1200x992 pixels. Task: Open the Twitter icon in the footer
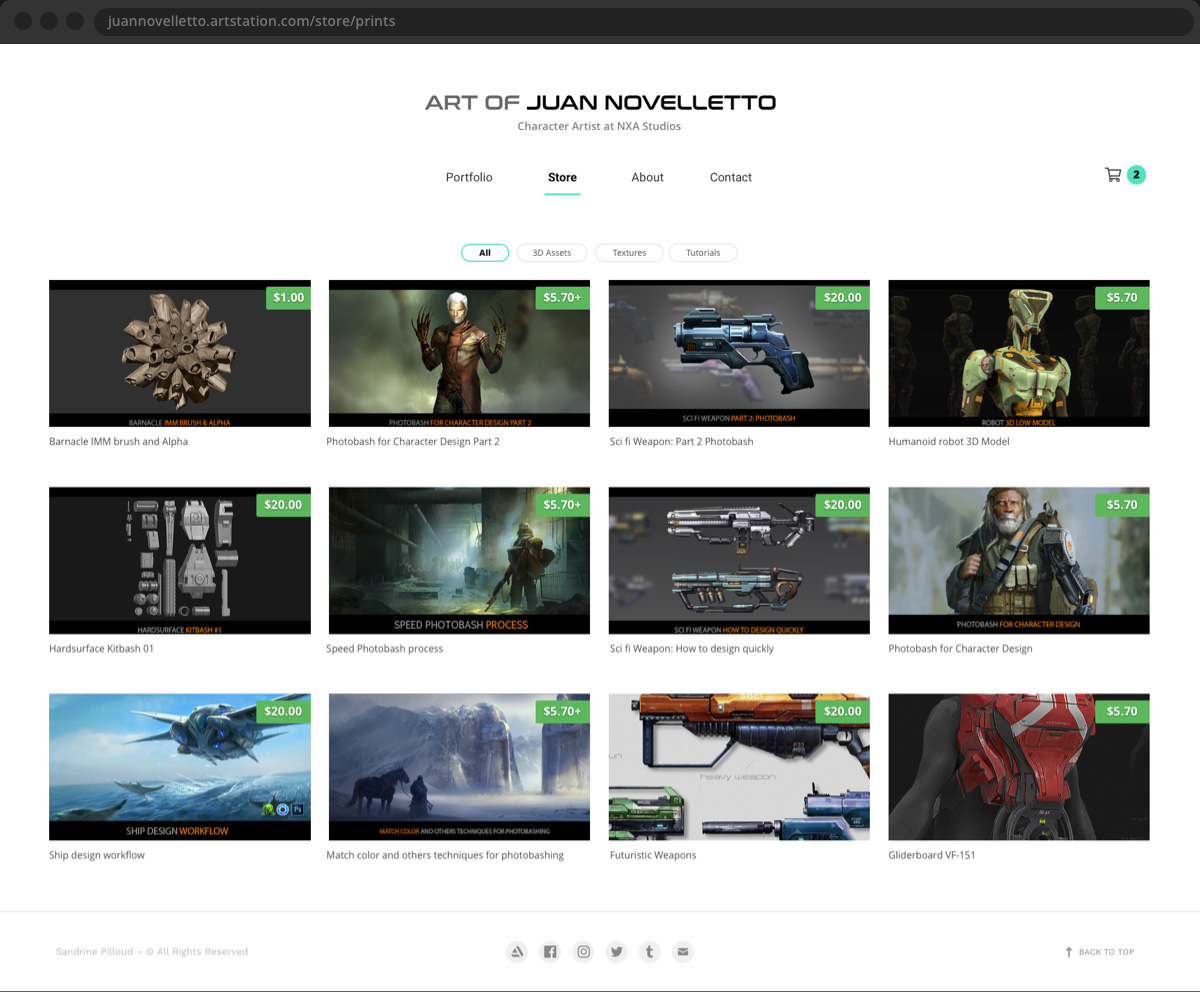tap(616, 951)
